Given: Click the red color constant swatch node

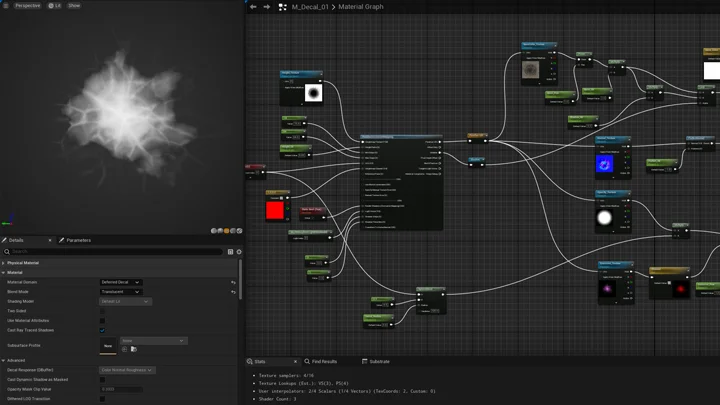Looking at the screenshot, I should [x=275, y=210].
